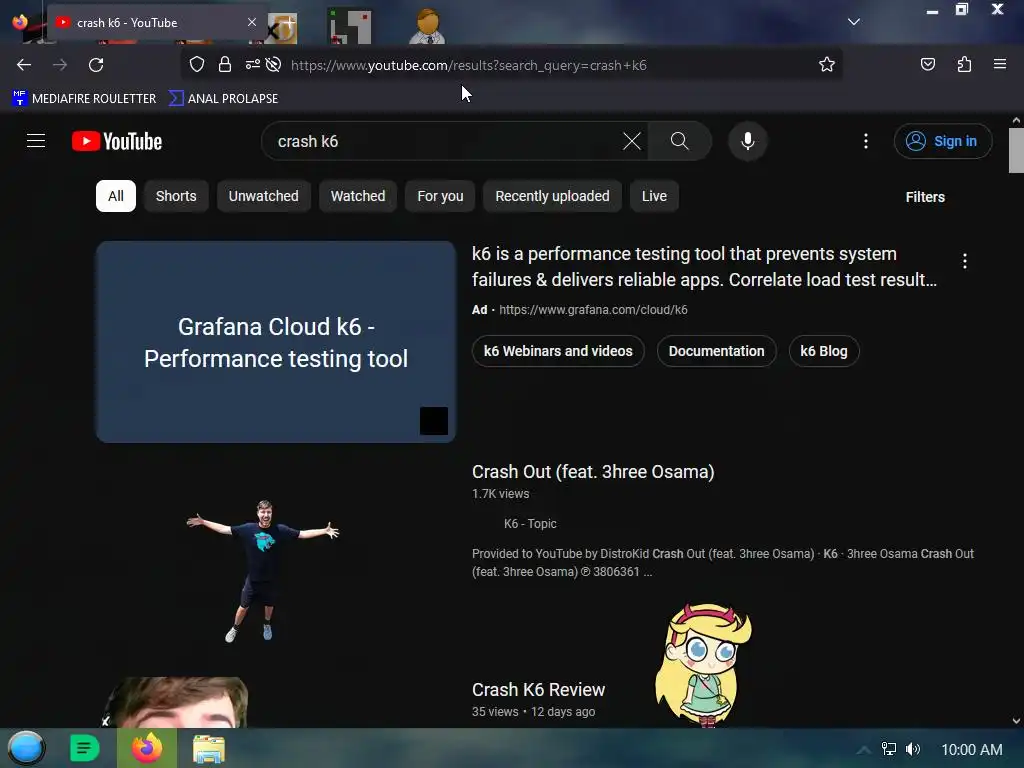This screenshot has height=768, width=1024.
Task: Go back with the browser back arrow
Action: (24, 65)
